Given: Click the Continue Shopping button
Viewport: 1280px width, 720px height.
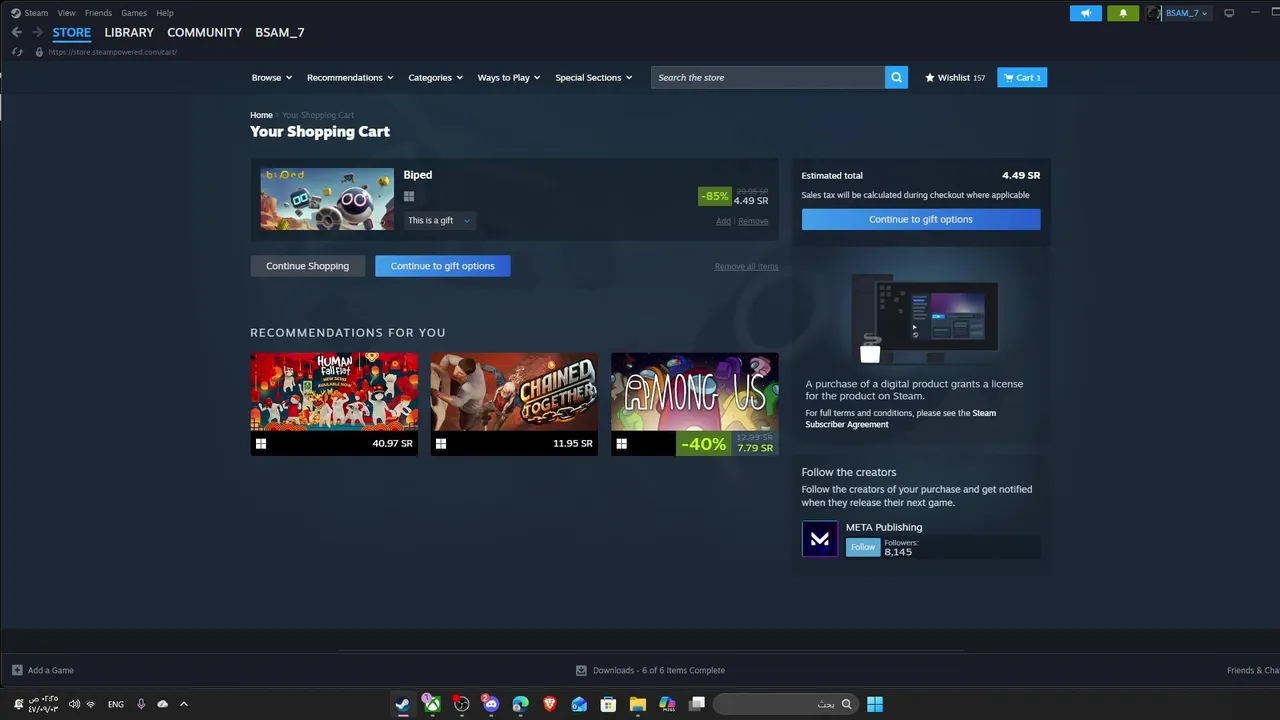Looking at the screenshot, I should pyautogui.click(x=307, y=266).
